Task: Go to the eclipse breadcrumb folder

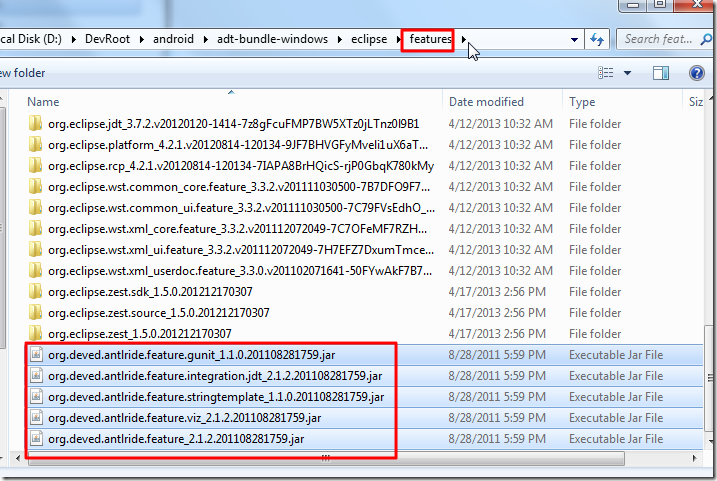Action: click(x=369, y=39)
